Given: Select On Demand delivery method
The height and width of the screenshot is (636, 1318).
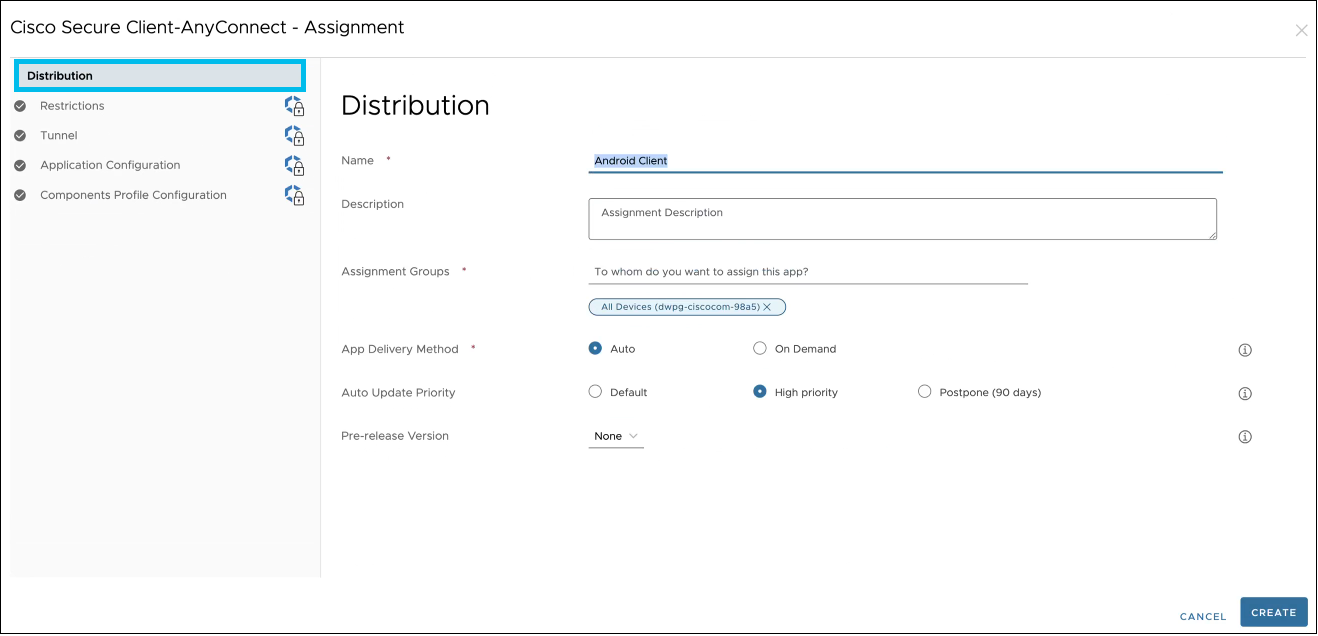Looking at the screenshot, I should pos(760,349).
